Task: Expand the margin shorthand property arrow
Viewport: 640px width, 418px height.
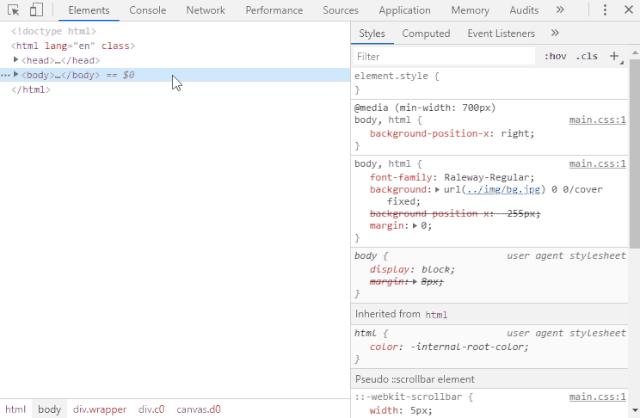Action: coord(415,226)
